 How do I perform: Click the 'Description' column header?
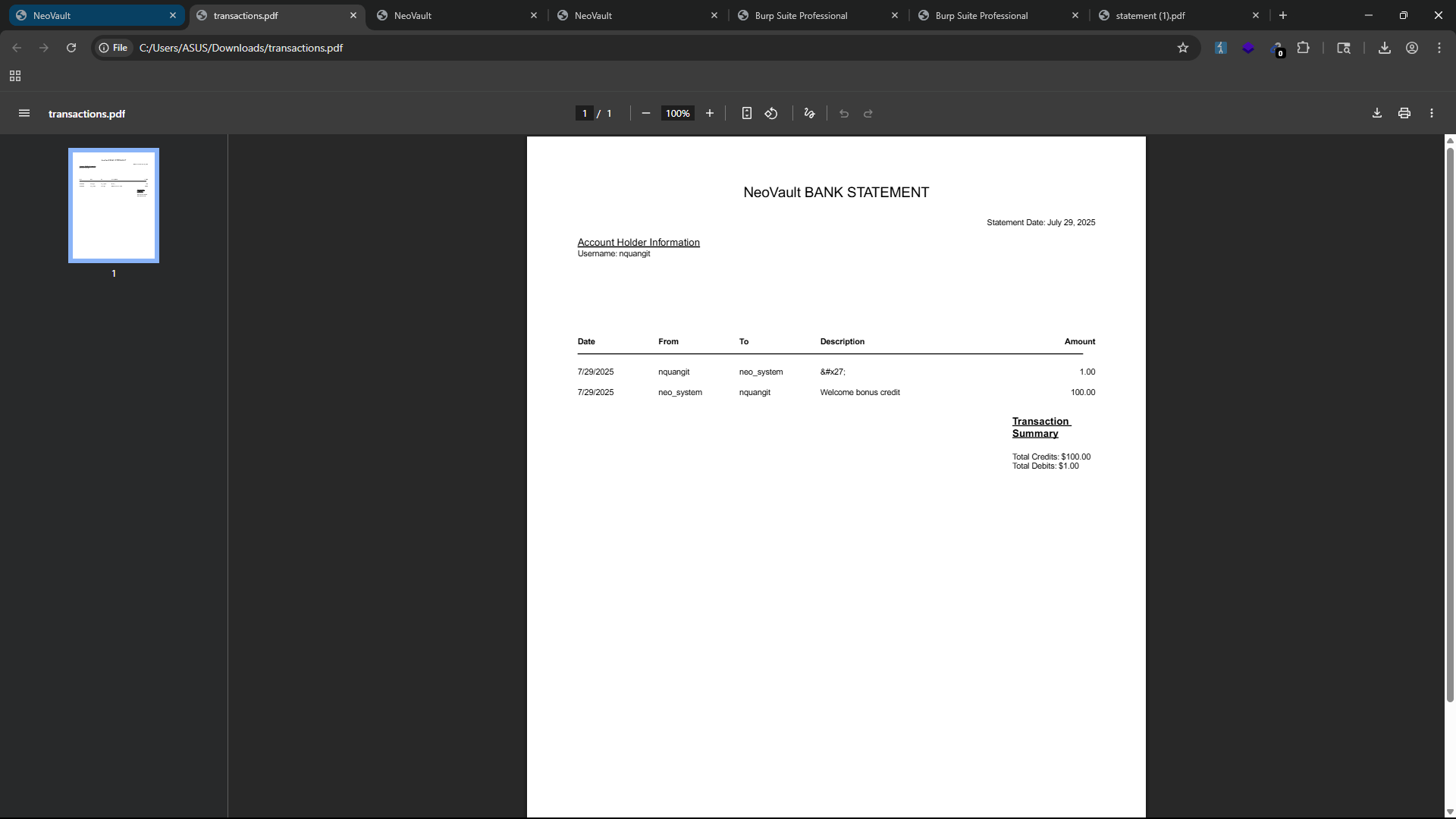pyautogui.click(x=842, y=342)
